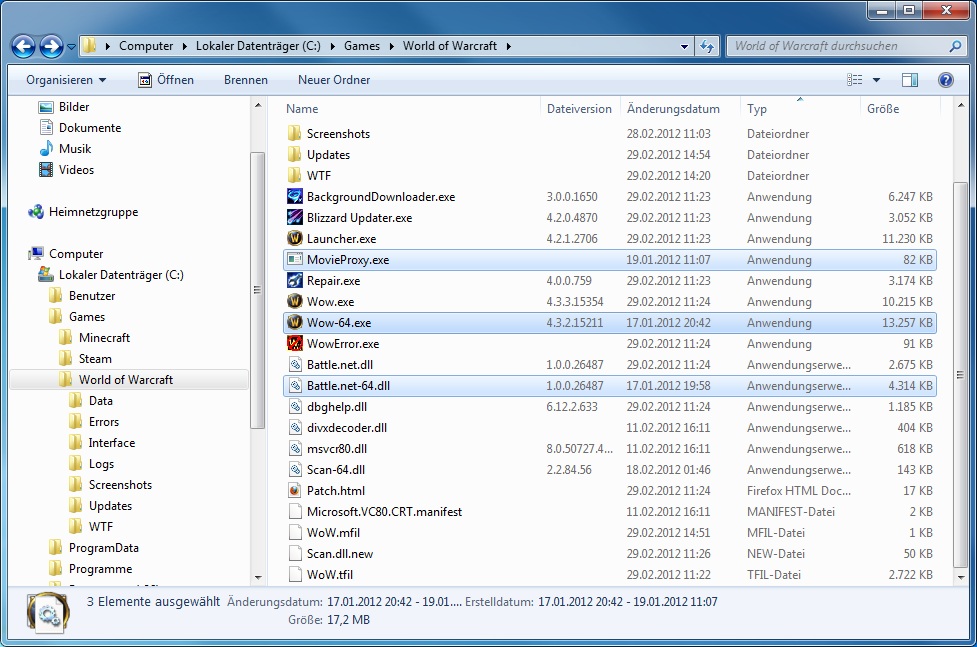Image resolution: width=977 pixels, height=647 pixels.
Task: Expand breadcrumb arrow after Games
Action: [392, 46]
